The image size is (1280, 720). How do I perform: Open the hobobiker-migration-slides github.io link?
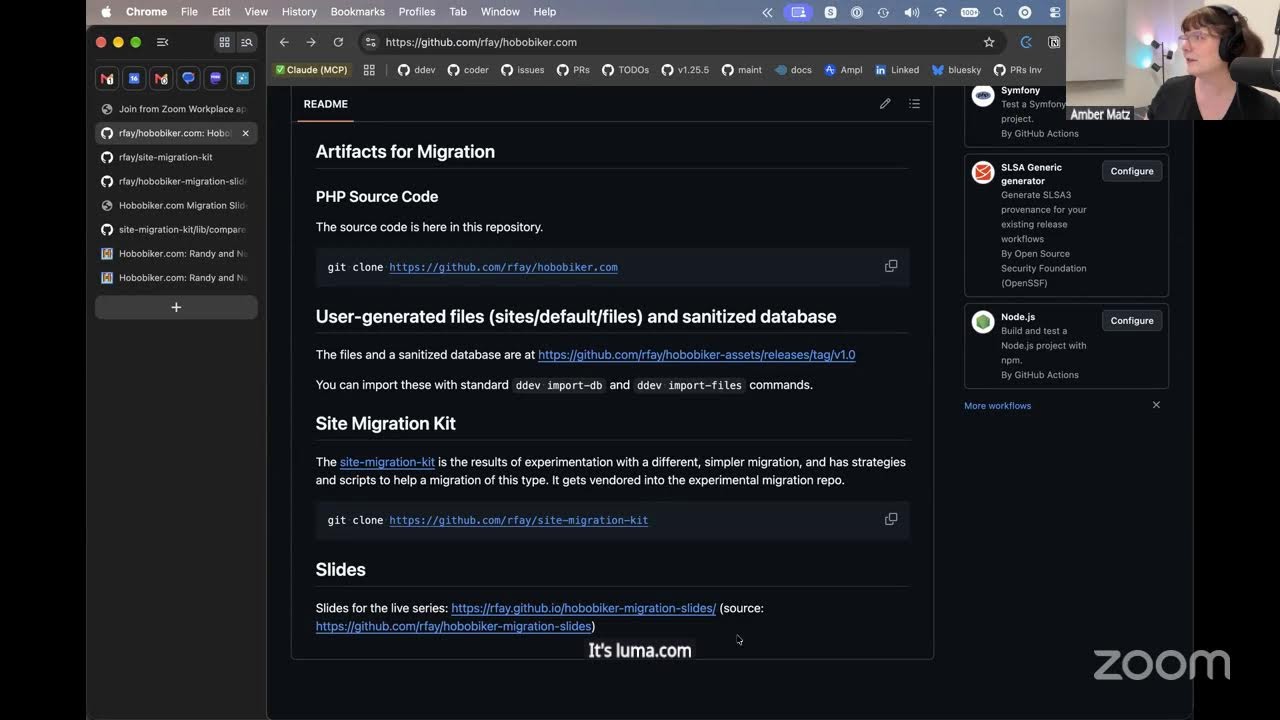pos(583,608)
